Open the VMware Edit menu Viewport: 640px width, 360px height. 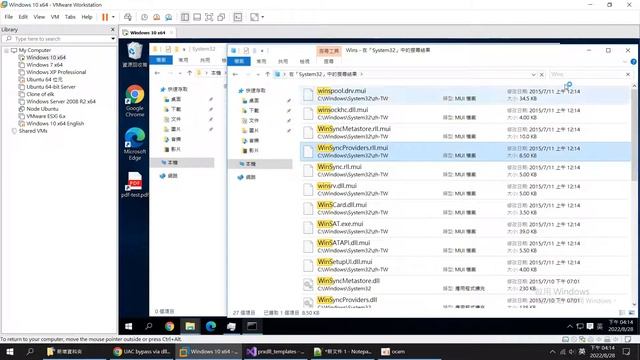pyautogui.click(x=23, y=17)
